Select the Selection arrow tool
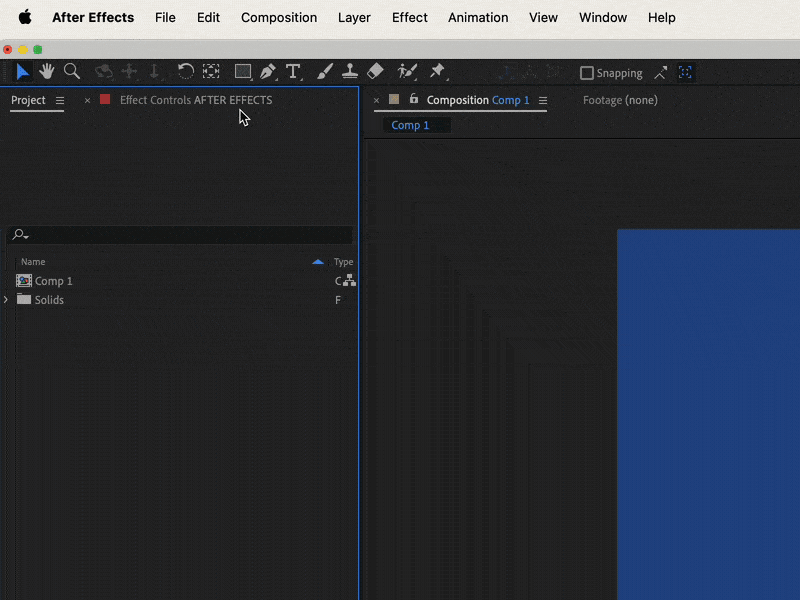Viewport: 800px width, 600px height. pyautogui.click(x=22, y=72)
